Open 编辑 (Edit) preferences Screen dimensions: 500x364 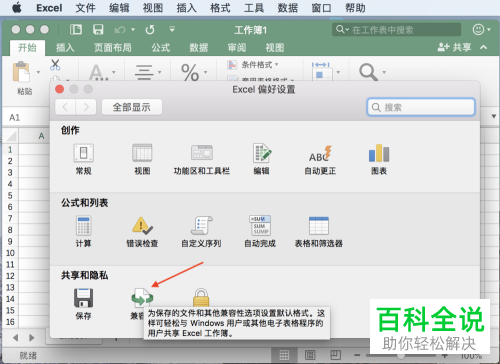pyautogui.click(x=261, y=159)
